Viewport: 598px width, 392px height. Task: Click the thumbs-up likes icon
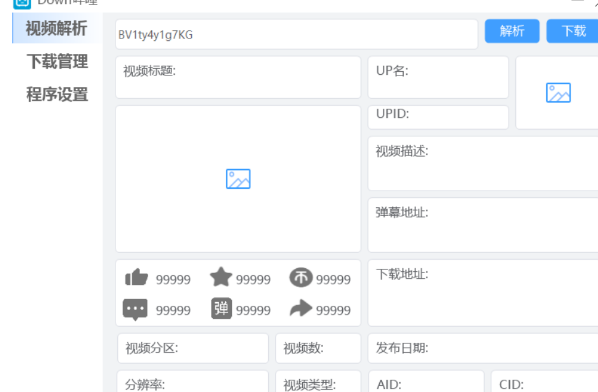(136, 277)
